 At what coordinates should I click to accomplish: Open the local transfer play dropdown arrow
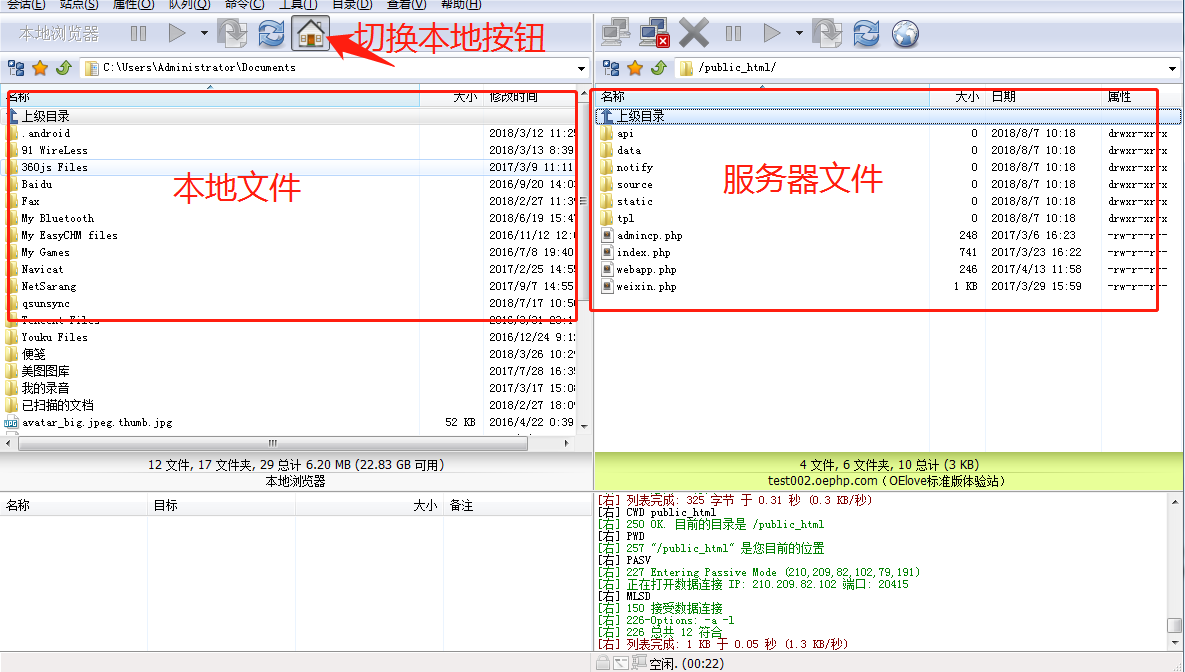[204, 33]
